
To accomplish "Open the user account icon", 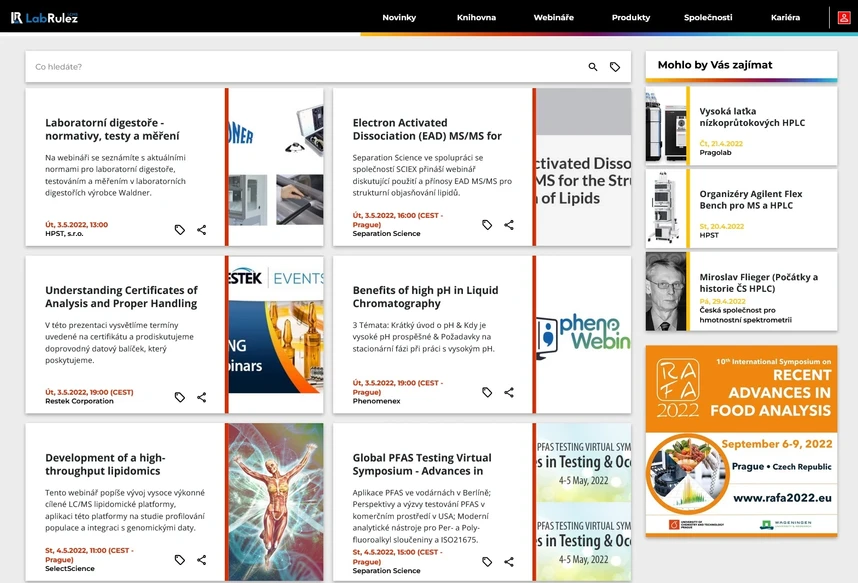I will [x=844, y=18].
